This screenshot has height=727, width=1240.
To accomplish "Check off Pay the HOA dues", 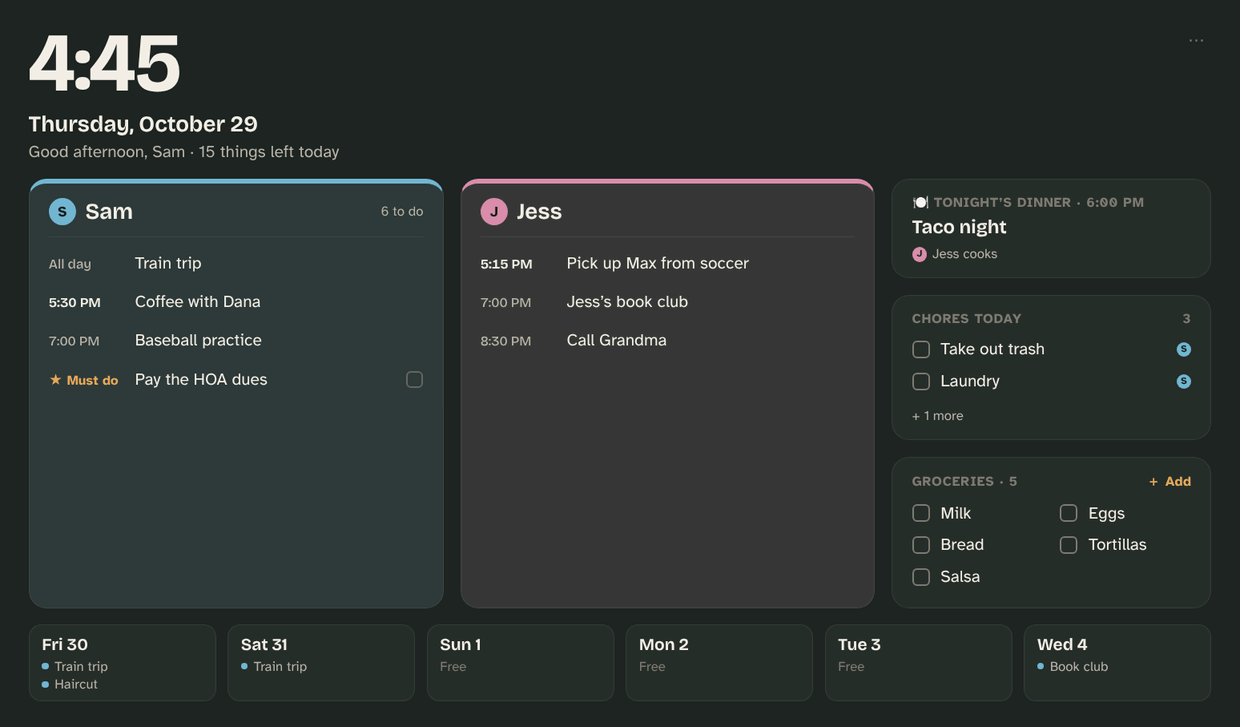I will (x=414, y=379).
